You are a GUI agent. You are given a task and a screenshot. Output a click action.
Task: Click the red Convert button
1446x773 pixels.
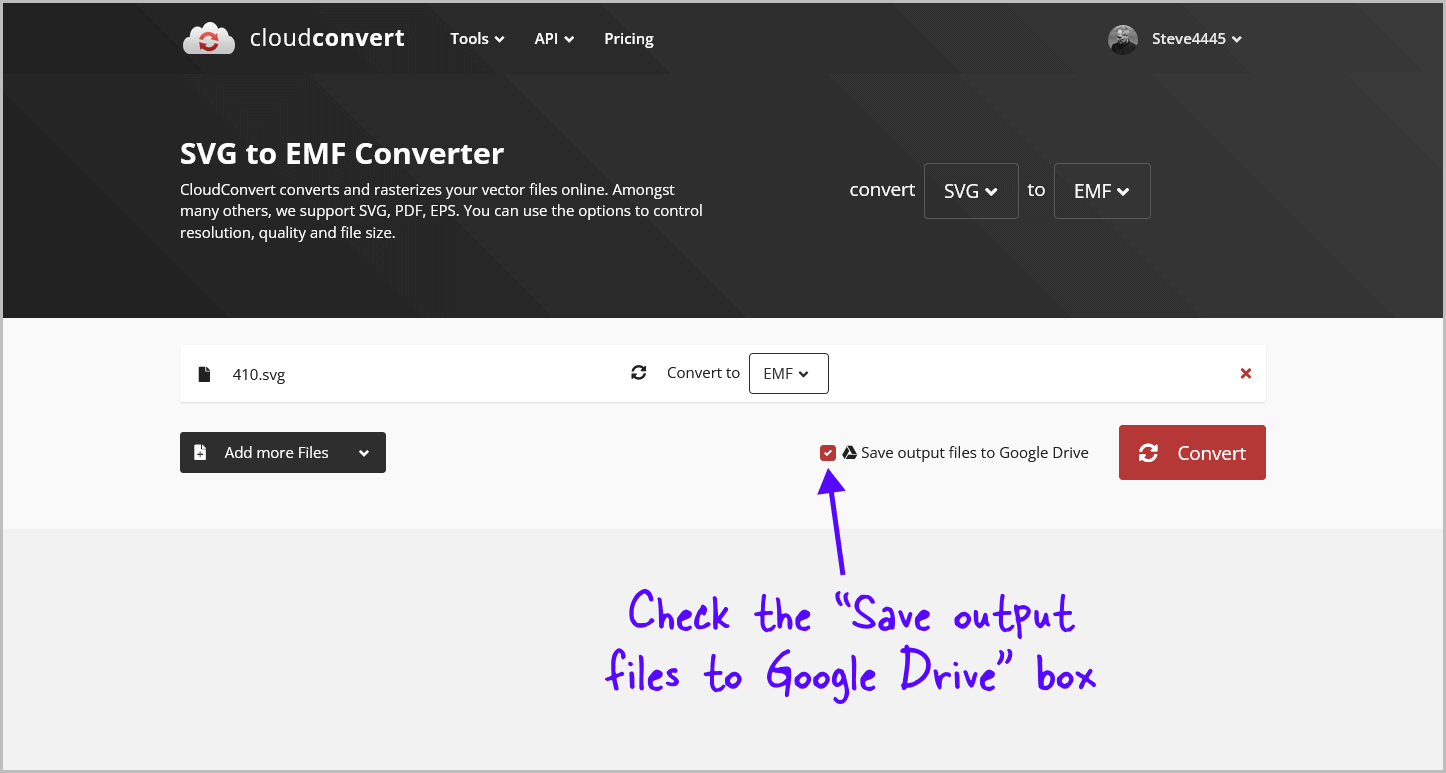click(x=1192, y=453)
